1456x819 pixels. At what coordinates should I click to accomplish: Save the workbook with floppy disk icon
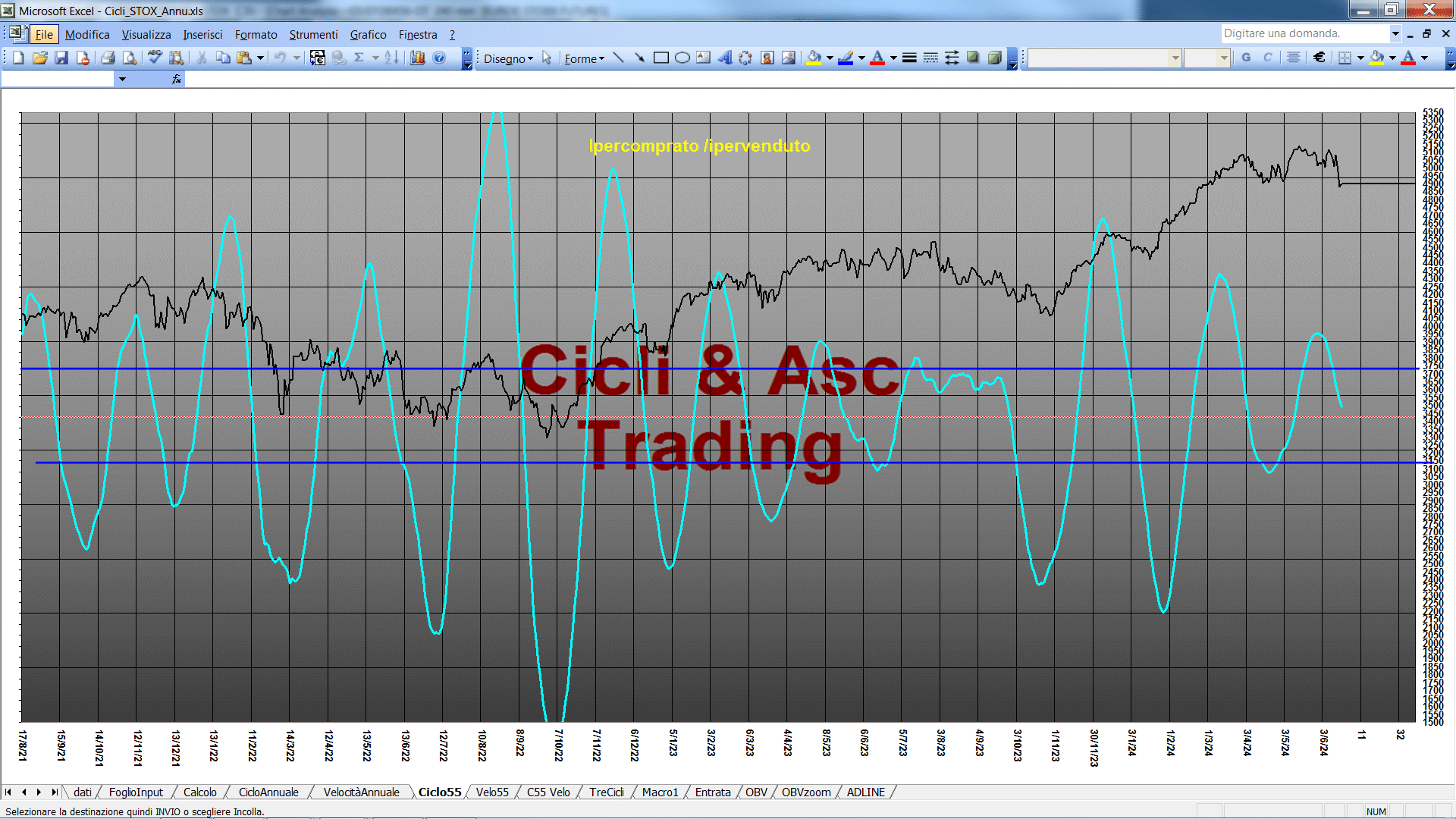point(61,58)
